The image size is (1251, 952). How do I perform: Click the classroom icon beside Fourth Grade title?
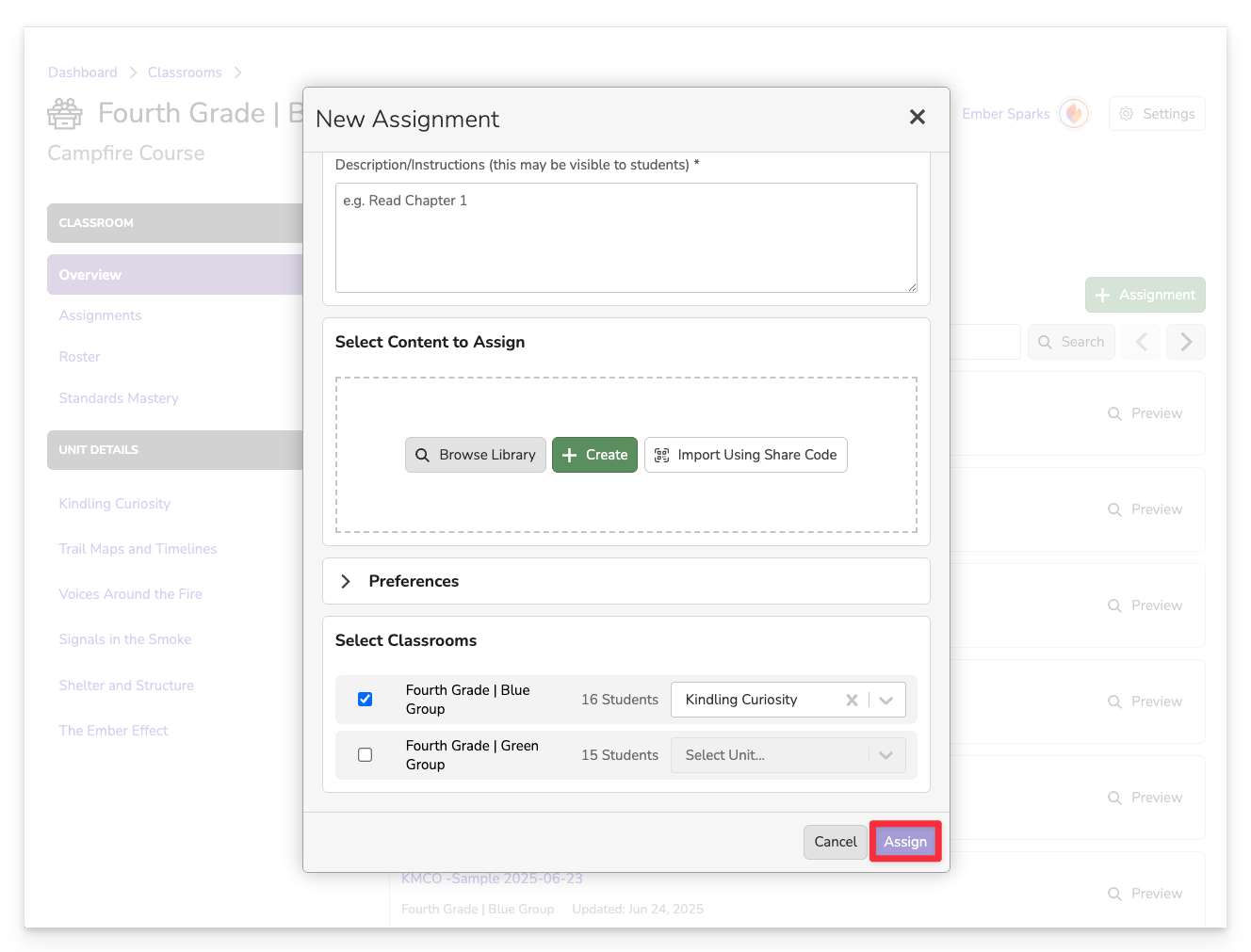(x=65, y=114)
